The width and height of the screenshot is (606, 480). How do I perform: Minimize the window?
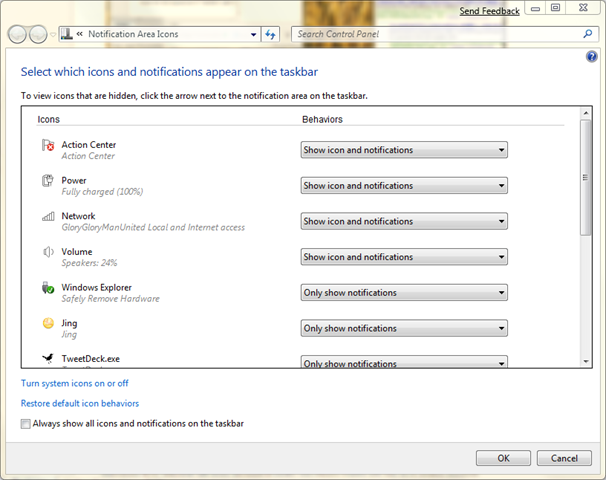coord(535,9)
